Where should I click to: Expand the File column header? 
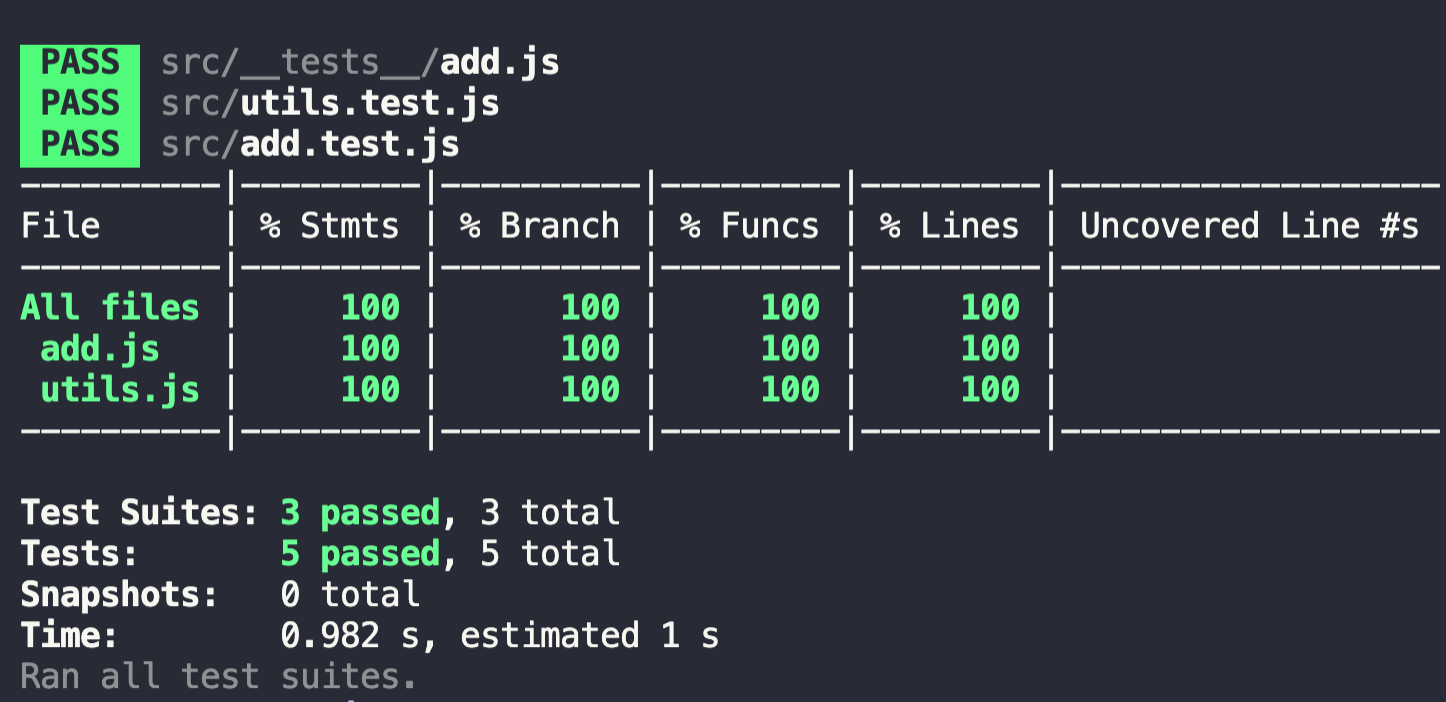point(60,225)
